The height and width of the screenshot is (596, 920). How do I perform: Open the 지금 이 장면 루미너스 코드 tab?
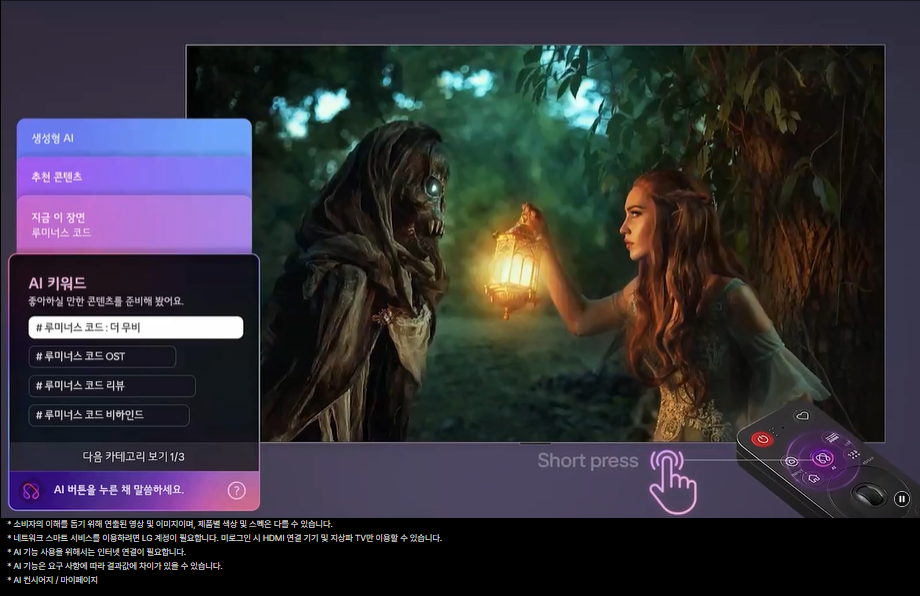click(134, 225)
